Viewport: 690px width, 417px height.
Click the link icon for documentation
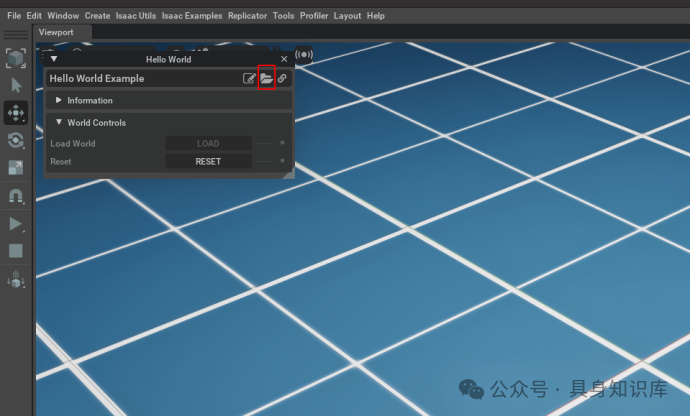click(282, 79)
